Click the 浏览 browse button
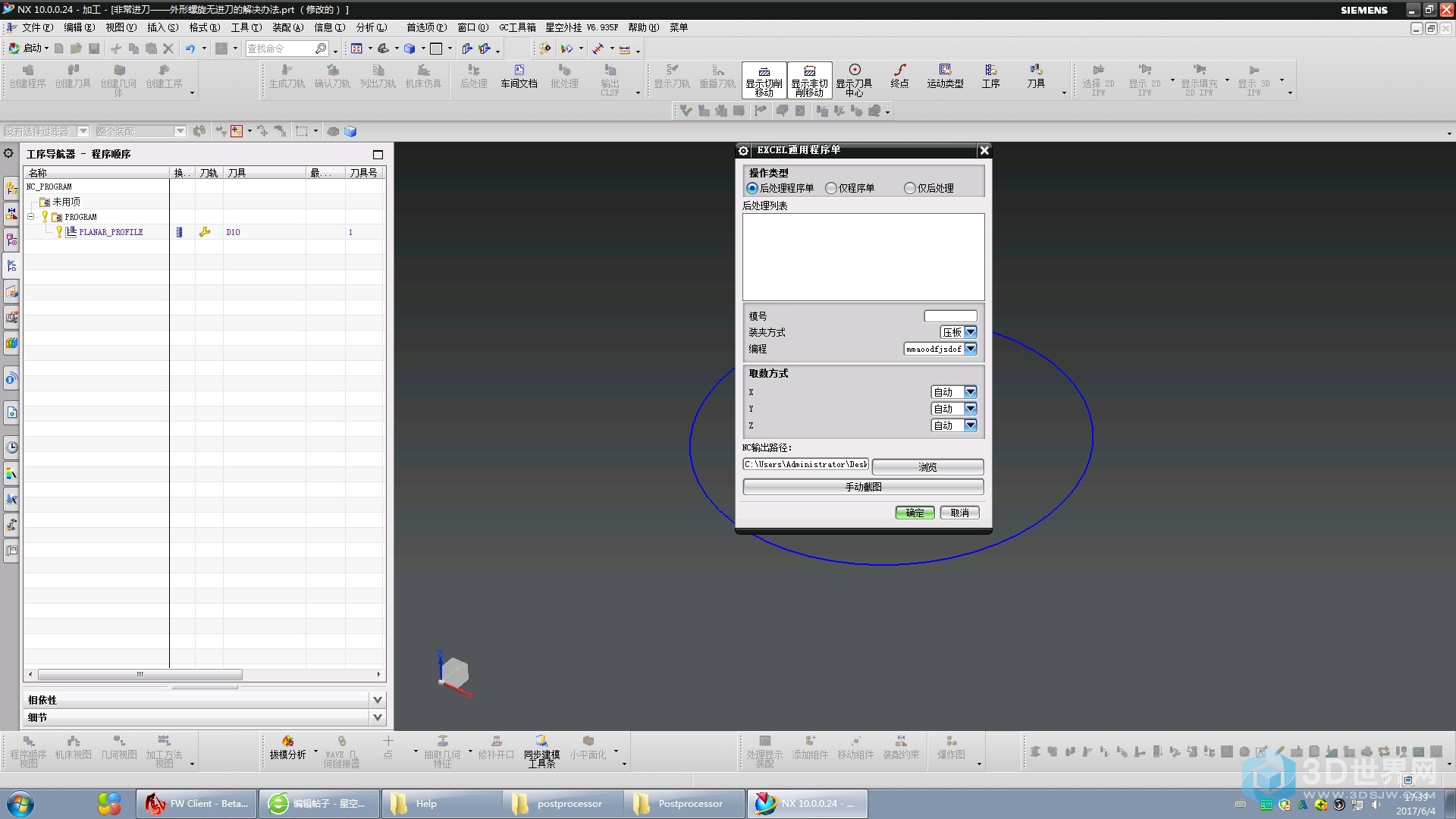Viewport: 1456px width, 819px height. pyautogui.click(x=927, y=467)
